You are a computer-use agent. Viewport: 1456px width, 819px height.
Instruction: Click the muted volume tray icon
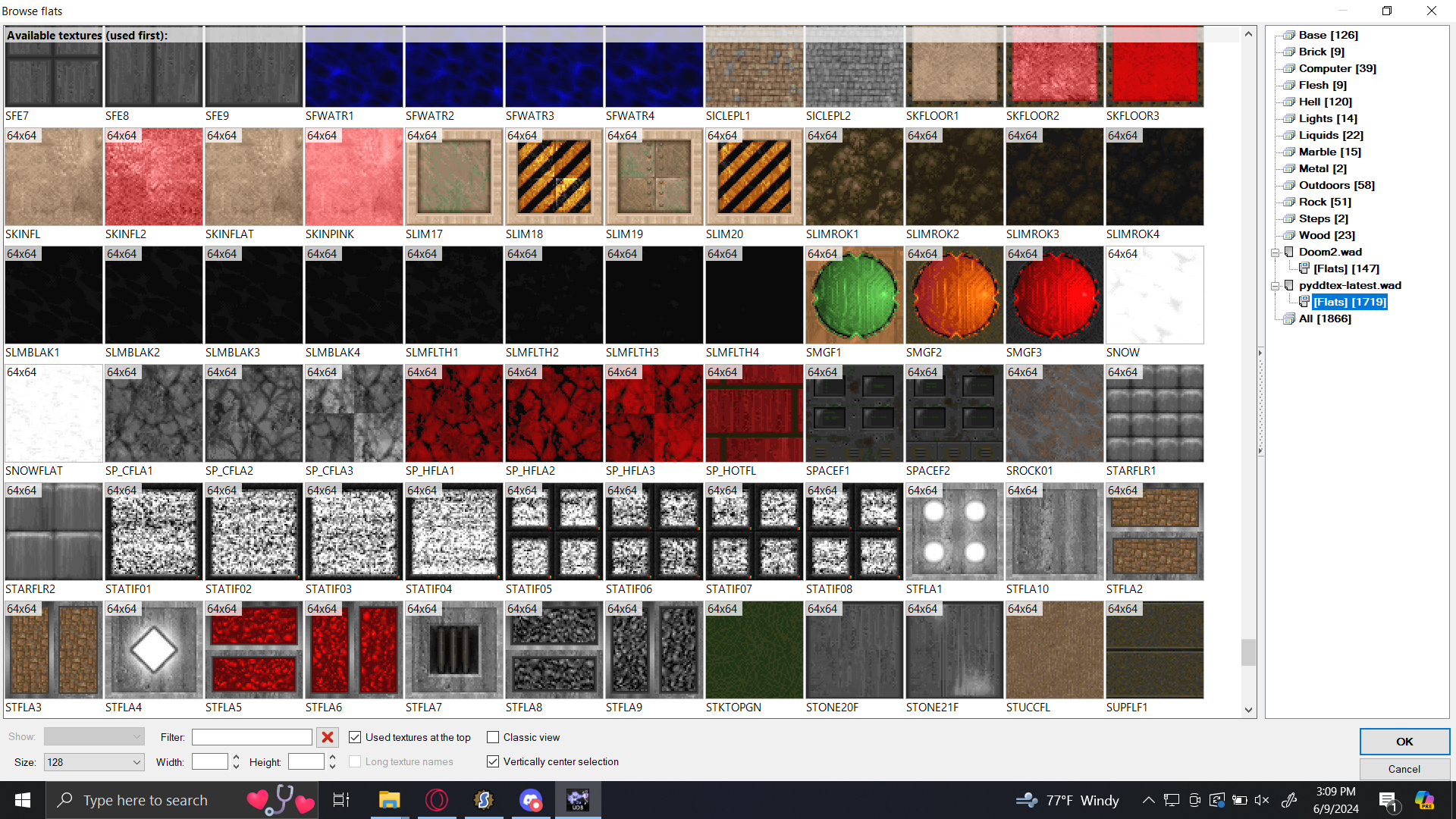point(1262,800)
